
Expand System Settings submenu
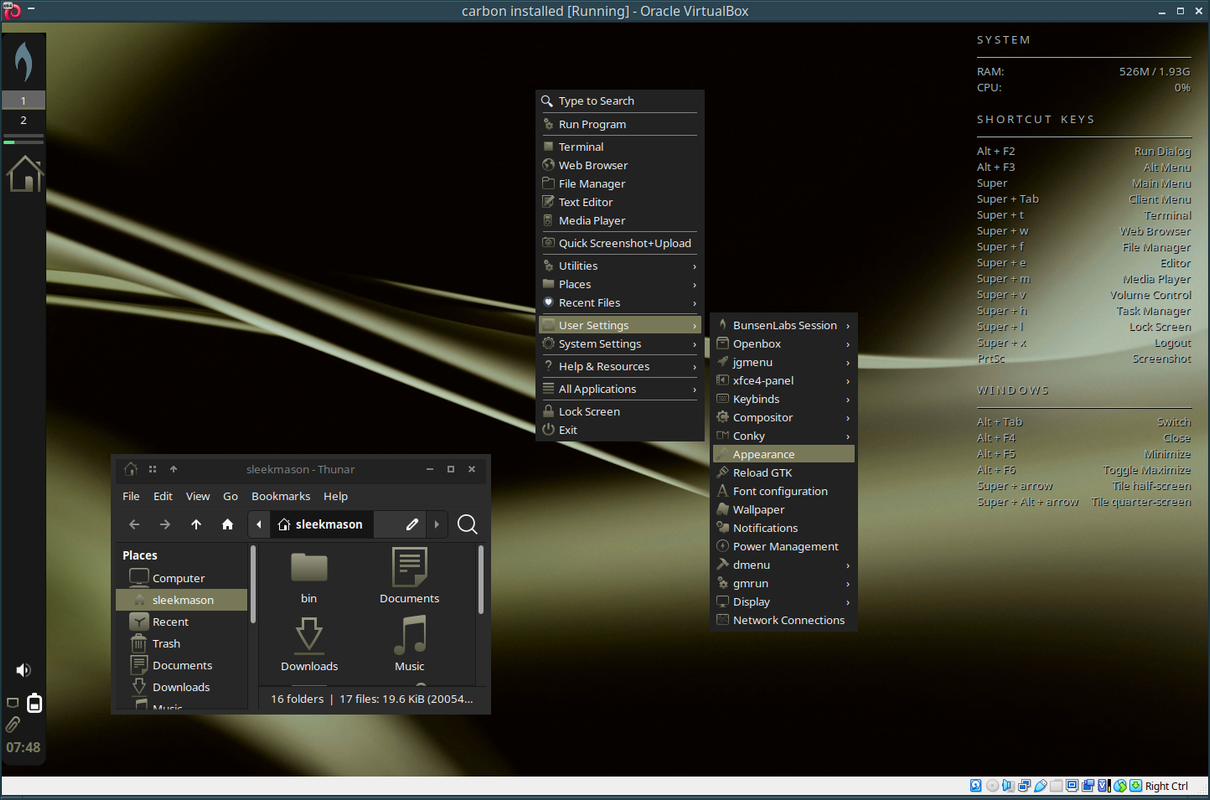point(619,344)
